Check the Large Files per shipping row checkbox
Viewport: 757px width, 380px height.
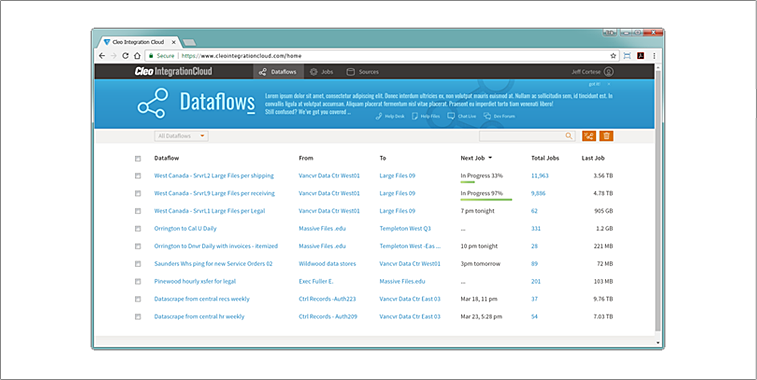pyautogui.click(x=138, y=176)
